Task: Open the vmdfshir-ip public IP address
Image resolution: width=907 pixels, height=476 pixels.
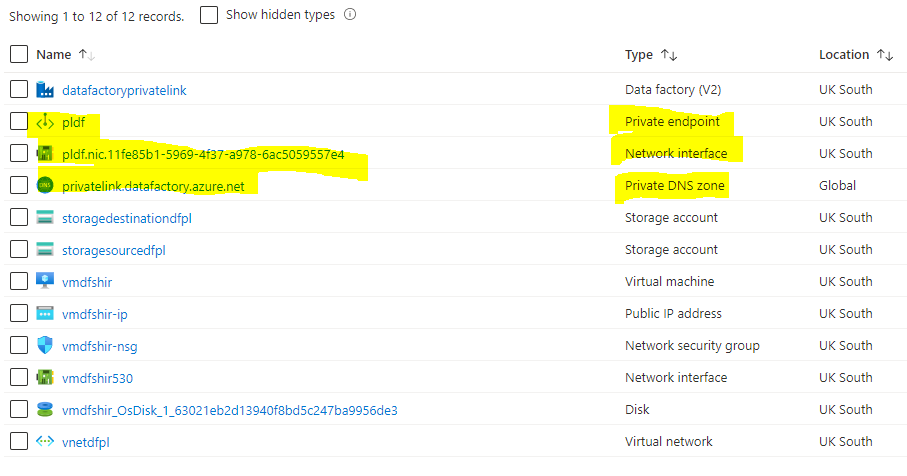Action: pos(95,315)
